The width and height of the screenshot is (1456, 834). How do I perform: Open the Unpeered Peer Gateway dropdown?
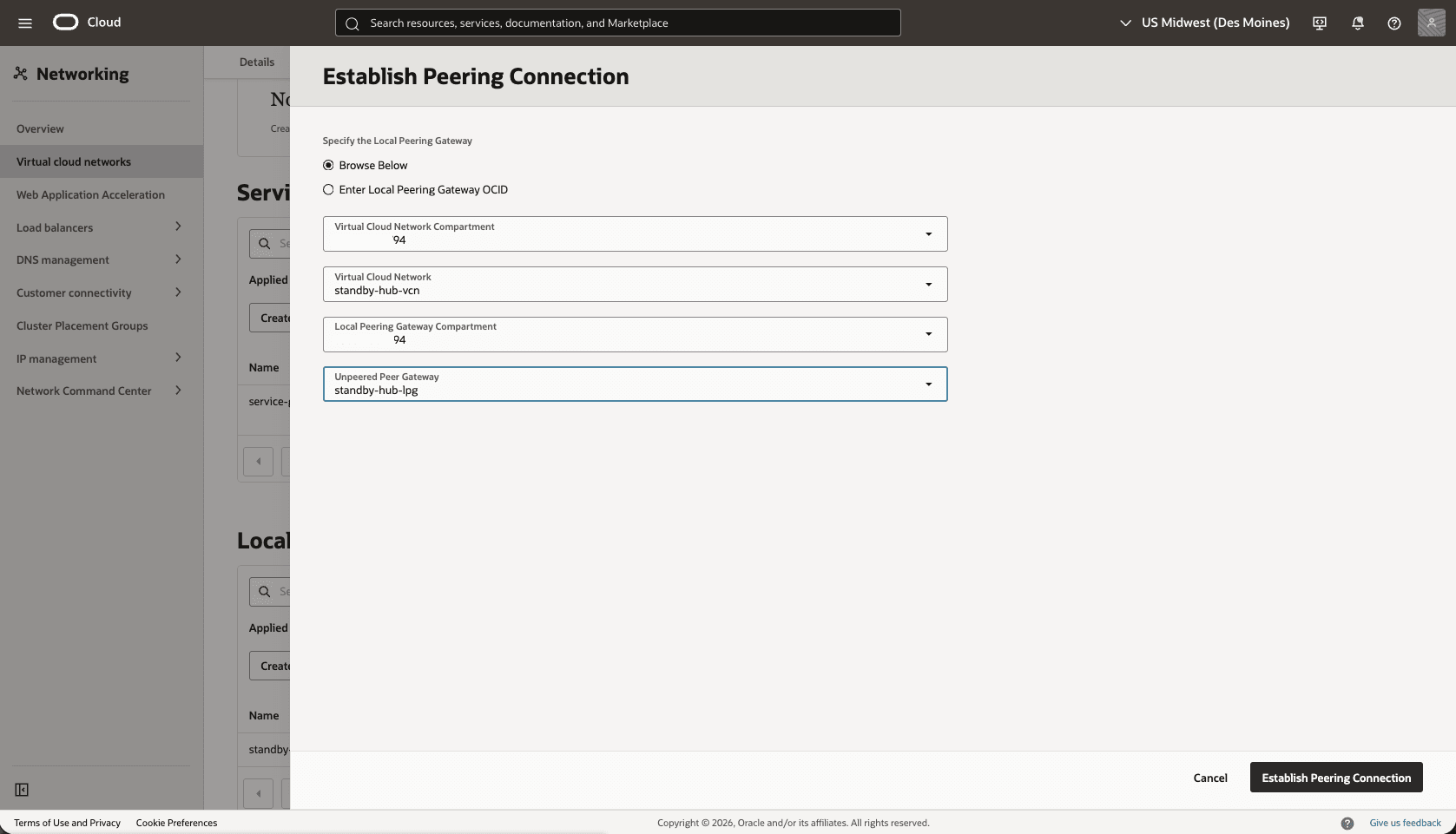pos(928,384)
